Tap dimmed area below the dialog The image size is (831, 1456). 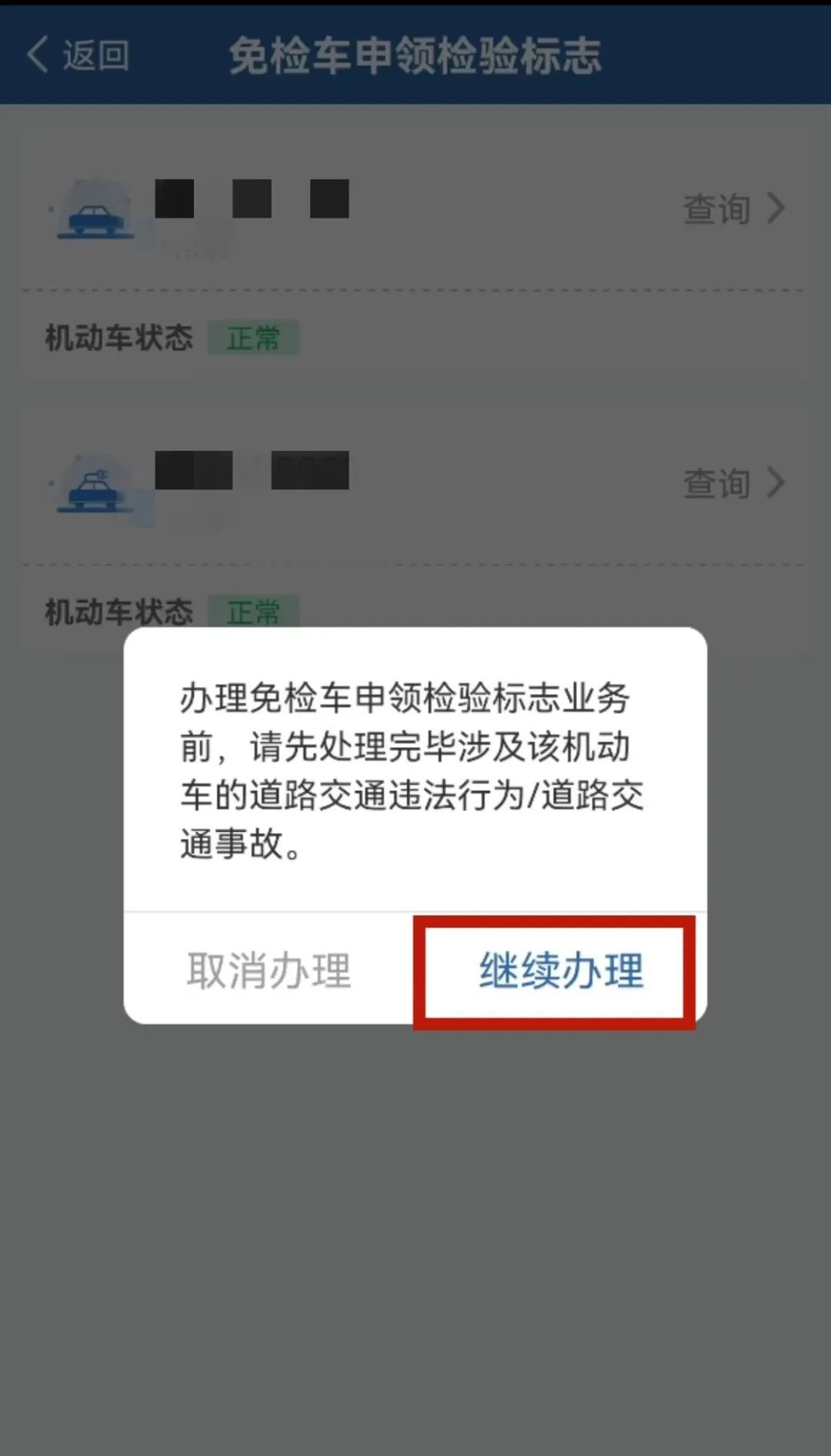point(415,1231)
